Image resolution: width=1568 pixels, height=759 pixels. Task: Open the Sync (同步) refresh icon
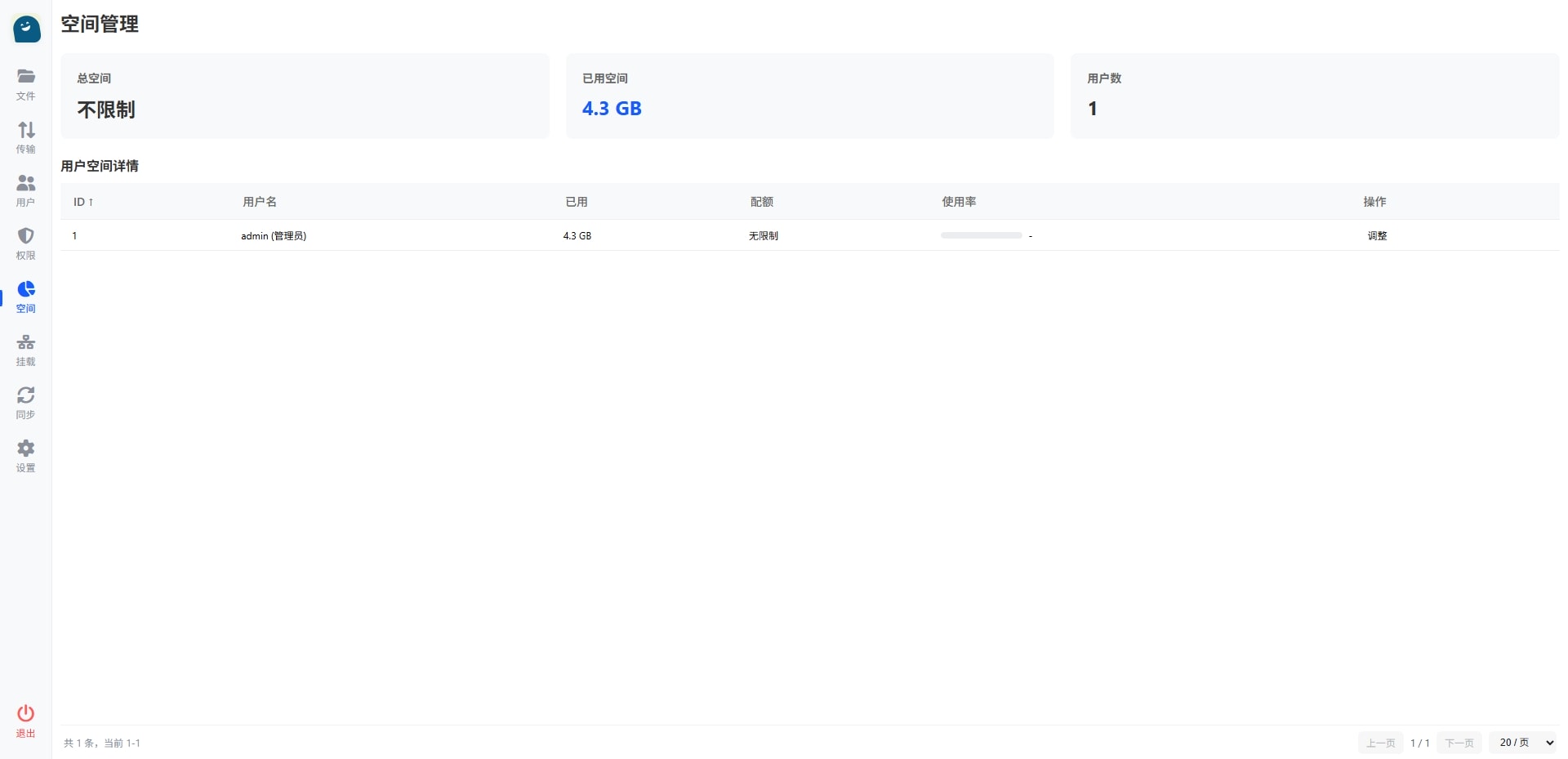26,395
